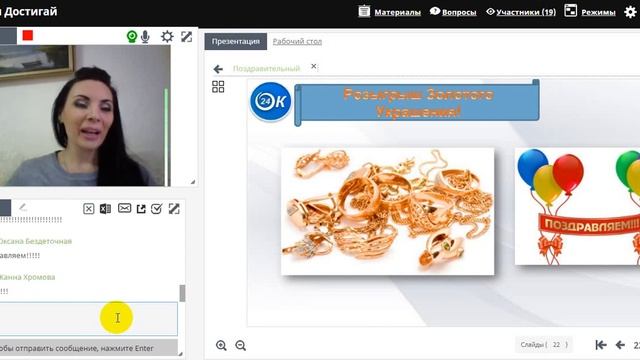Click the presenter webcam video
The height and width of the screenshot is (360, 640).
tap(85, 116)
